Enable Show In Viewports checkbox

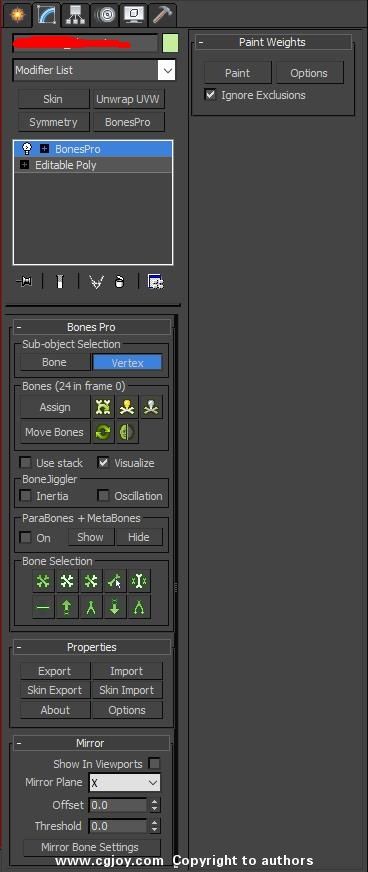pyautogui.click(x=155, y=764)
